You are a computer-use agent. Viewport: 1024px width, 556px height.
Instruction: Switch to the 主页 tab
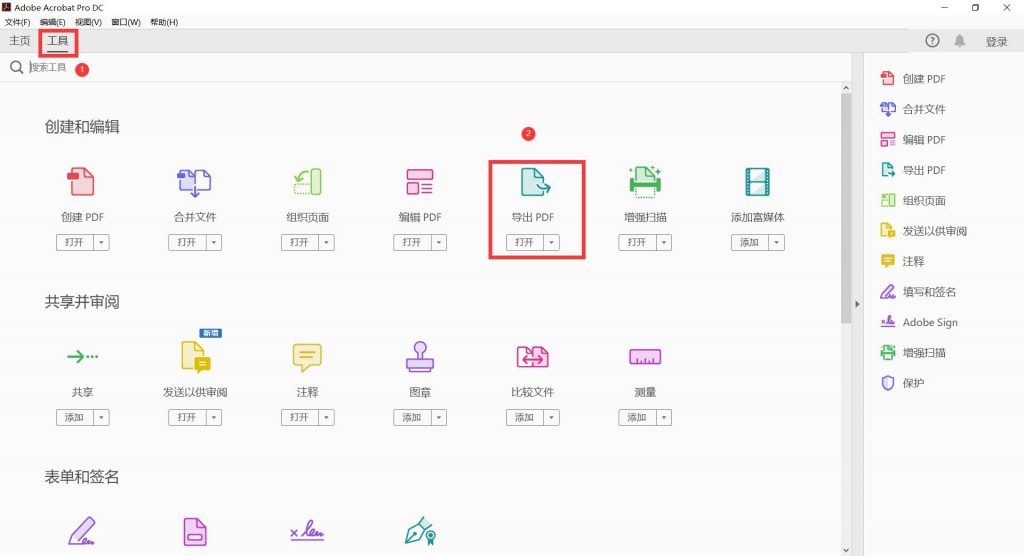20,41
